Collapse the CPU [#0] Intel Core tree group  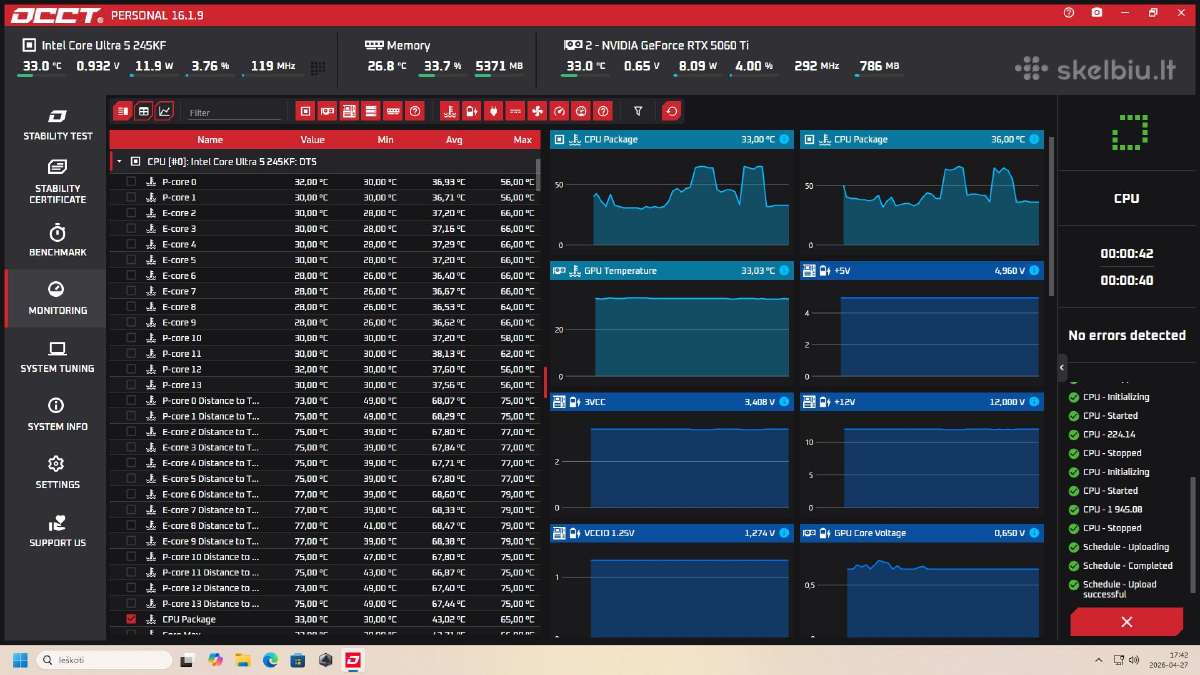[119, 161]
